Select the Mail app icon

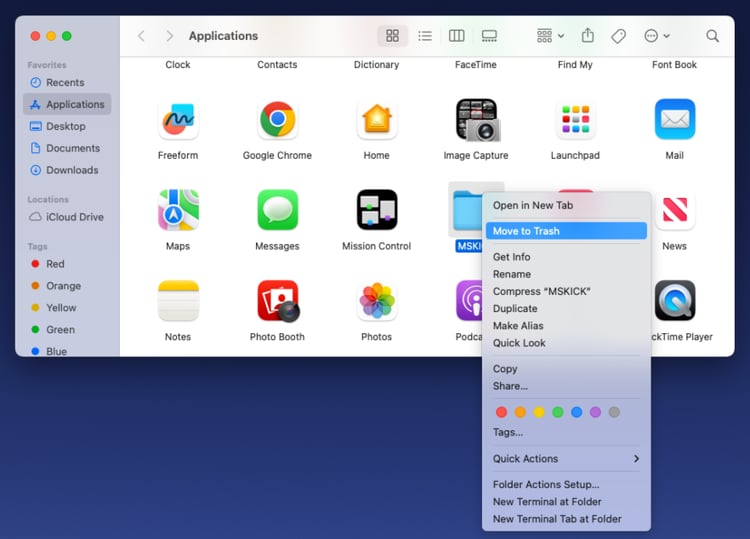675,119
